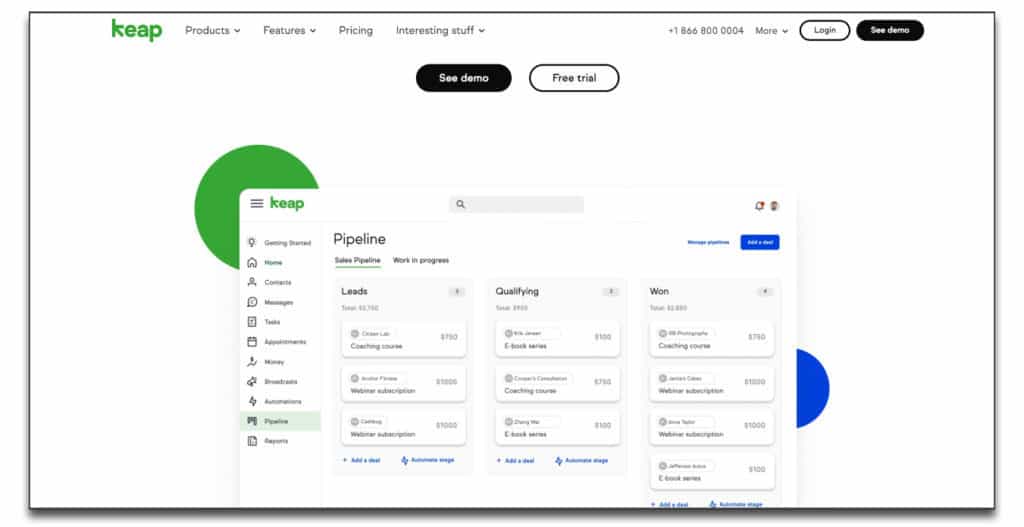Expand the Products dropdown menu
The width and height of the screenshot is (1024, 527).
(212, 30)
